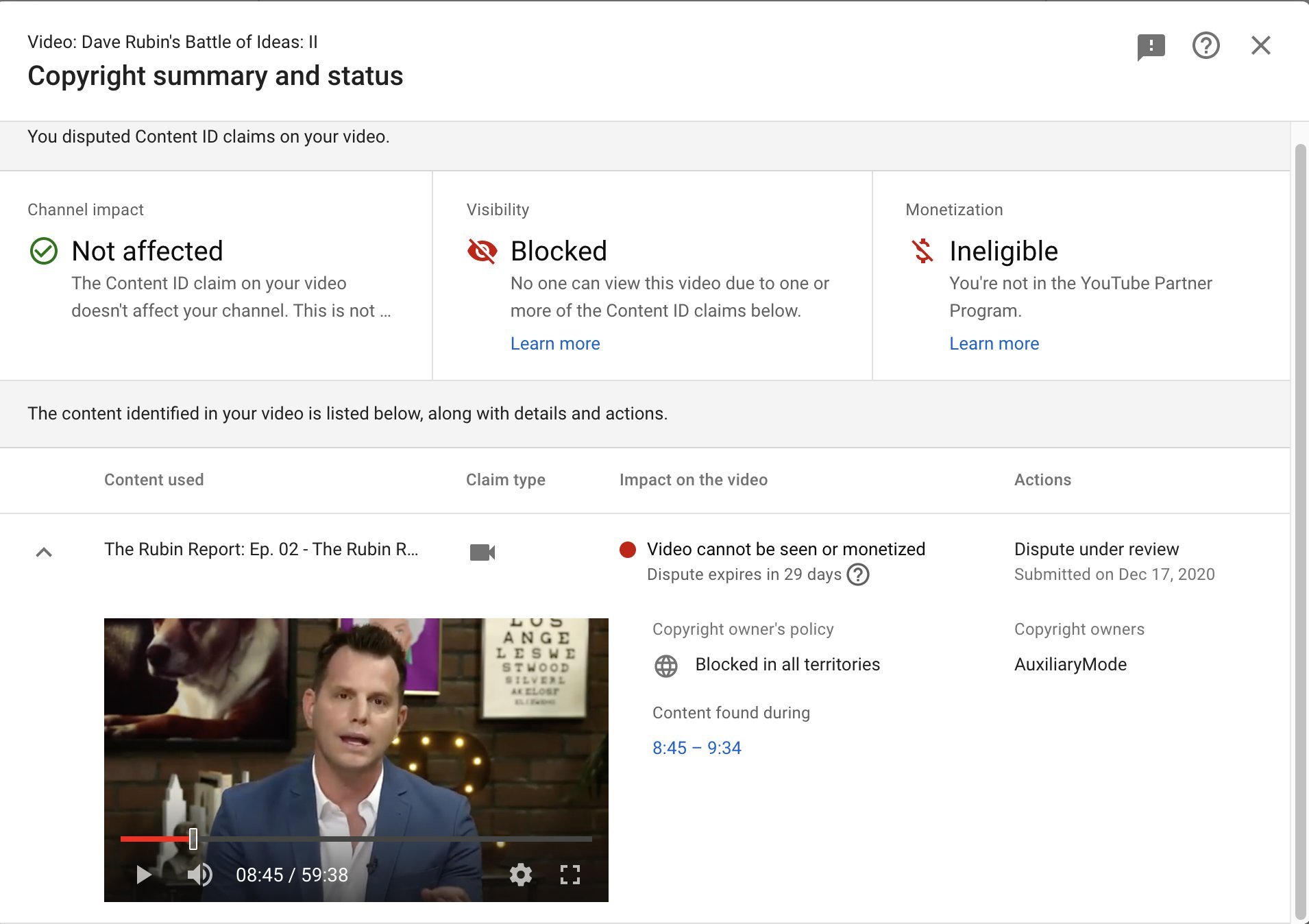Viewport: 1309px width, 924px height.
Task: Play the video preview
Action: click(x=143, y=875)
